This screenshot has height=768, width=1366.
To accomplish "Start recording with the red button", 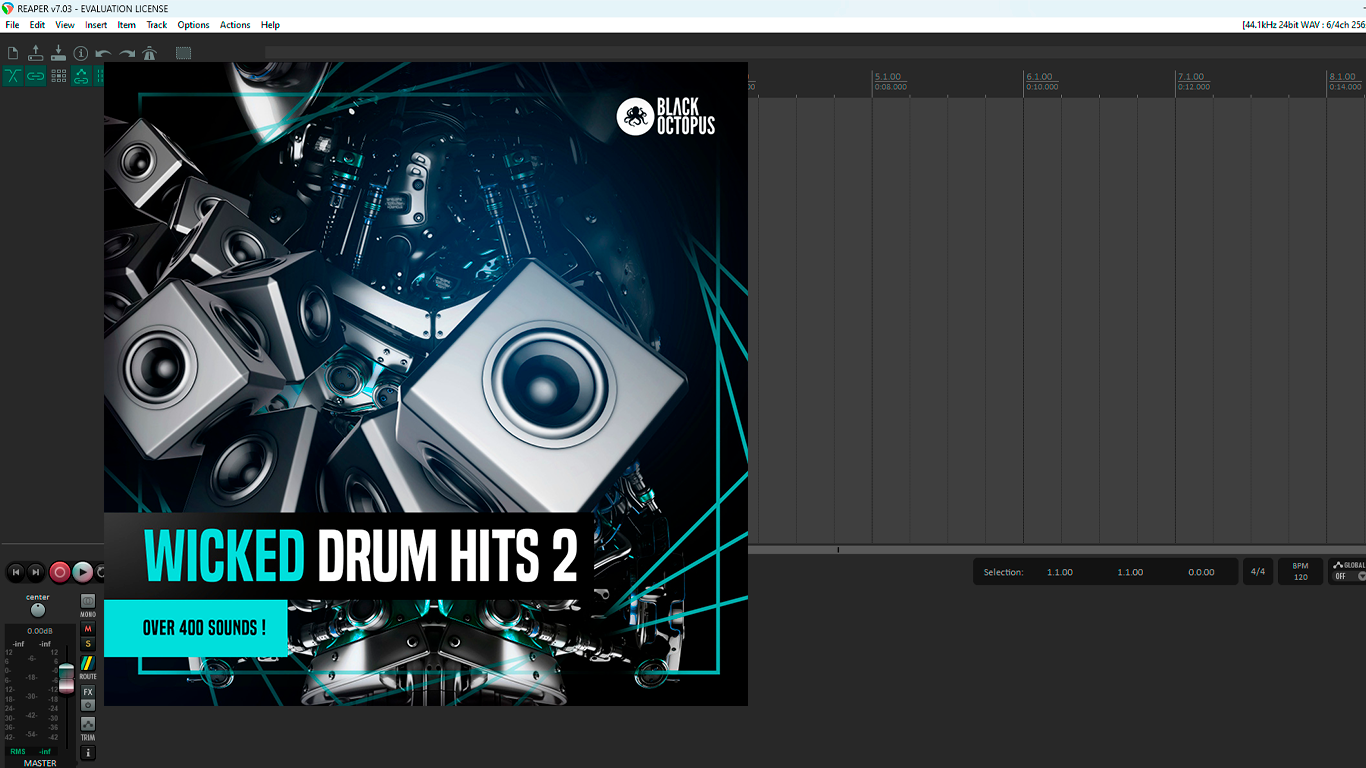I will tap(60, 572).
